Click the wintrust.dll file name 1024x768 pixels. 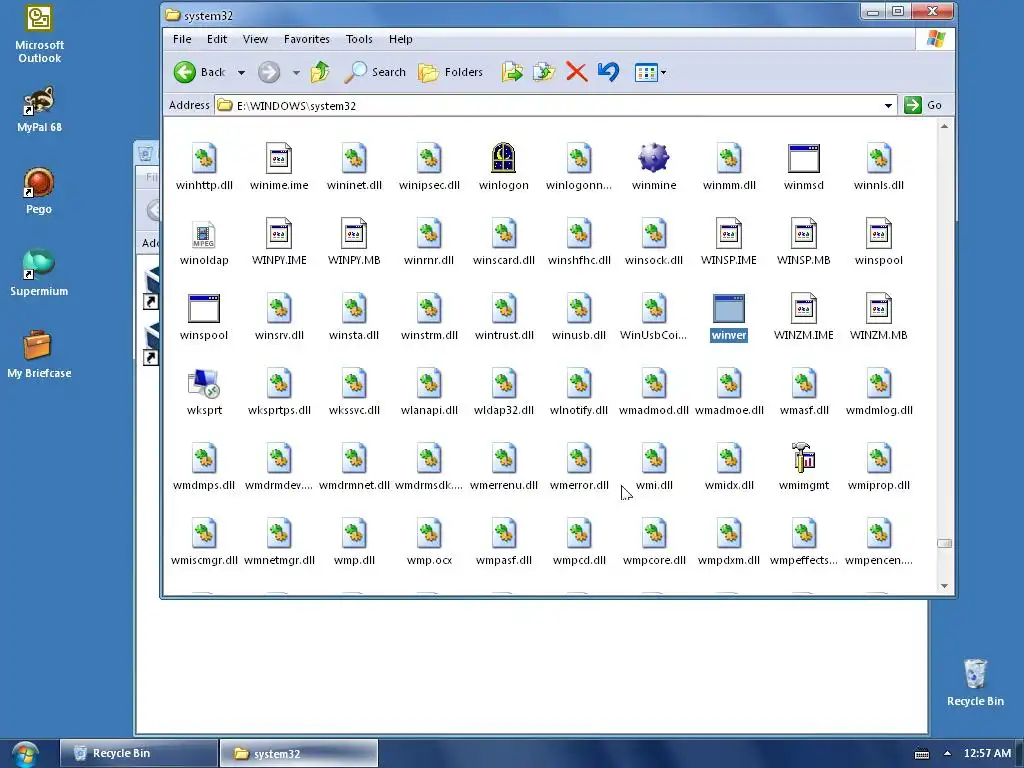[x=504, y=335]
